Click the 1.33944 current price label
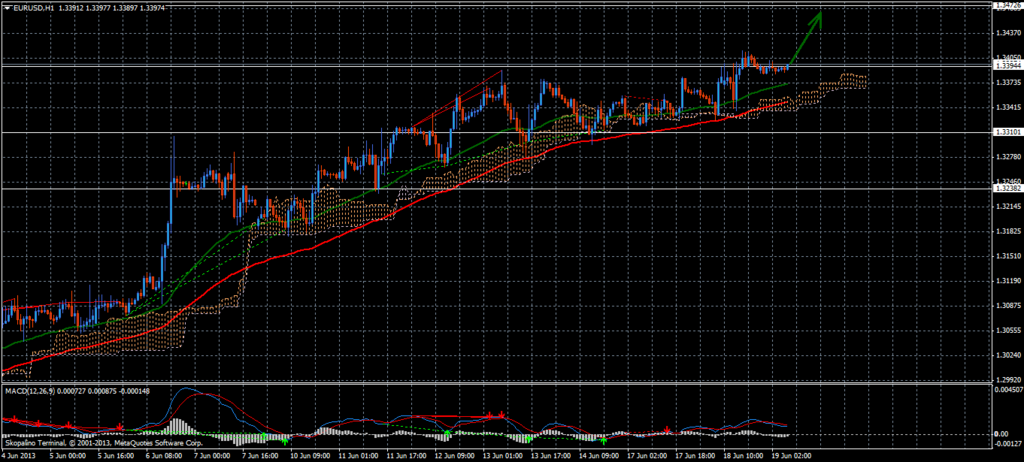1024x462 pixels. point(1007,66)
